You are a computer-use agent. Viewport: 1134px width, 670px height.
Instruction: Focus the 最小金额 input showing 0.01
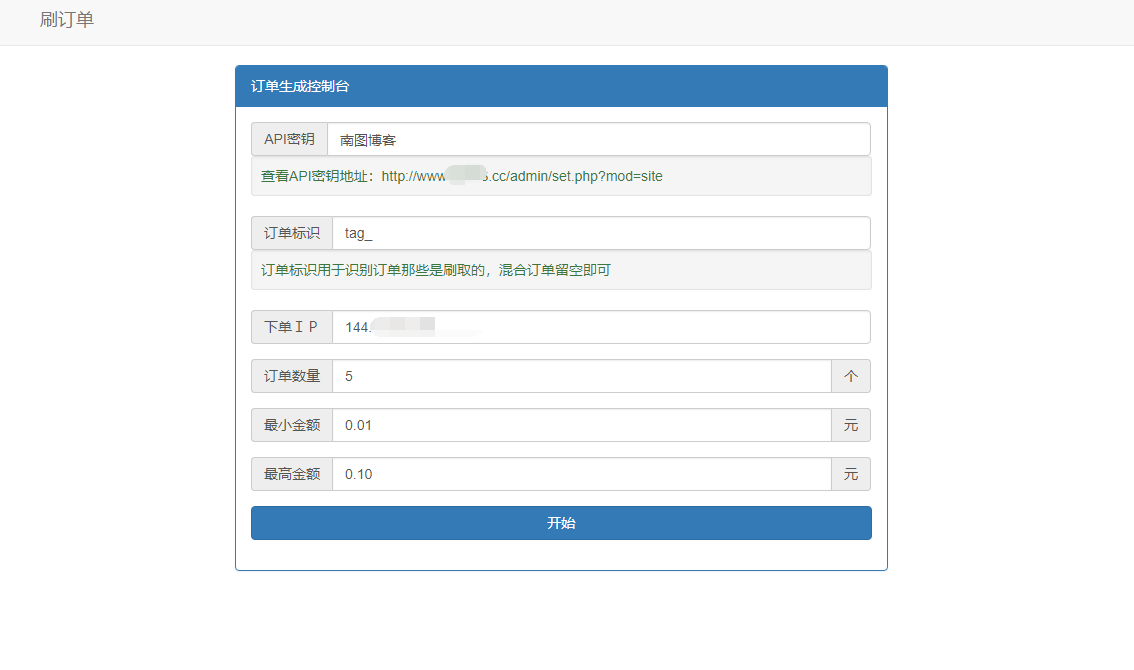(x=581, y=425)
